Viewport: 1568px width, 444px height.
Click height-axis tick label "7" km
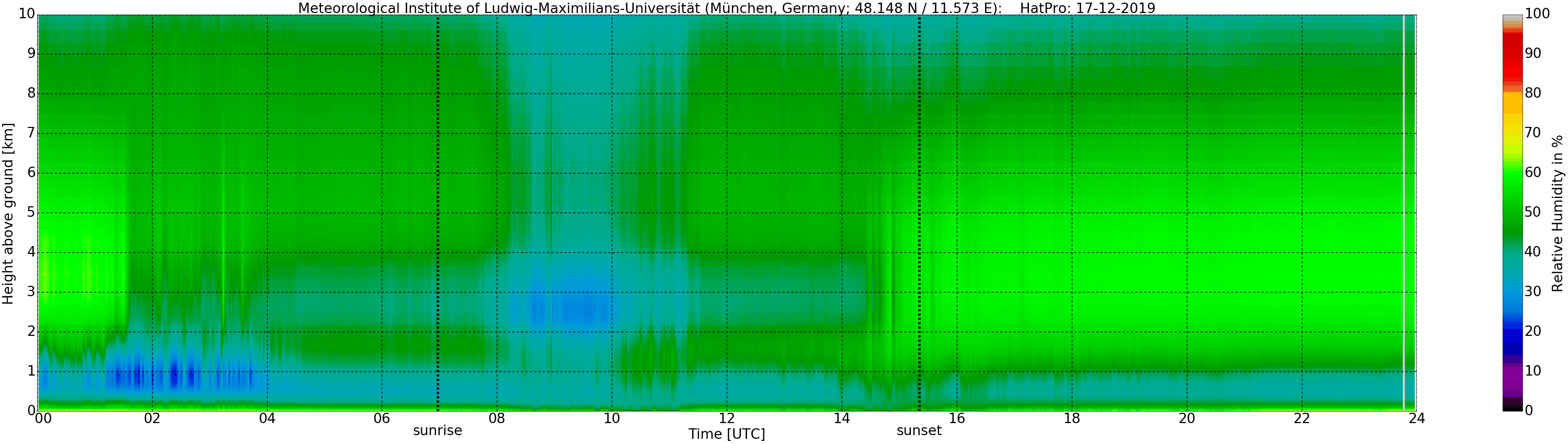coord(31,133)
